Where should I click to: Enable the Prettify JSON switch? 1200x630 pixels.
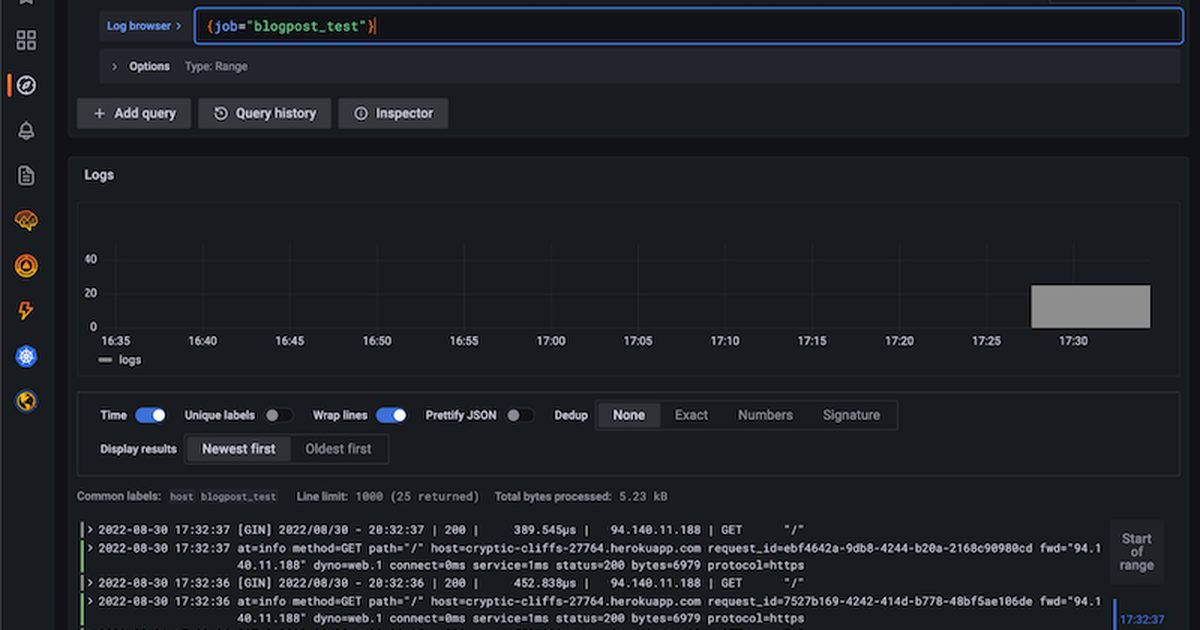pyautogui.click(x=519, y=415)
